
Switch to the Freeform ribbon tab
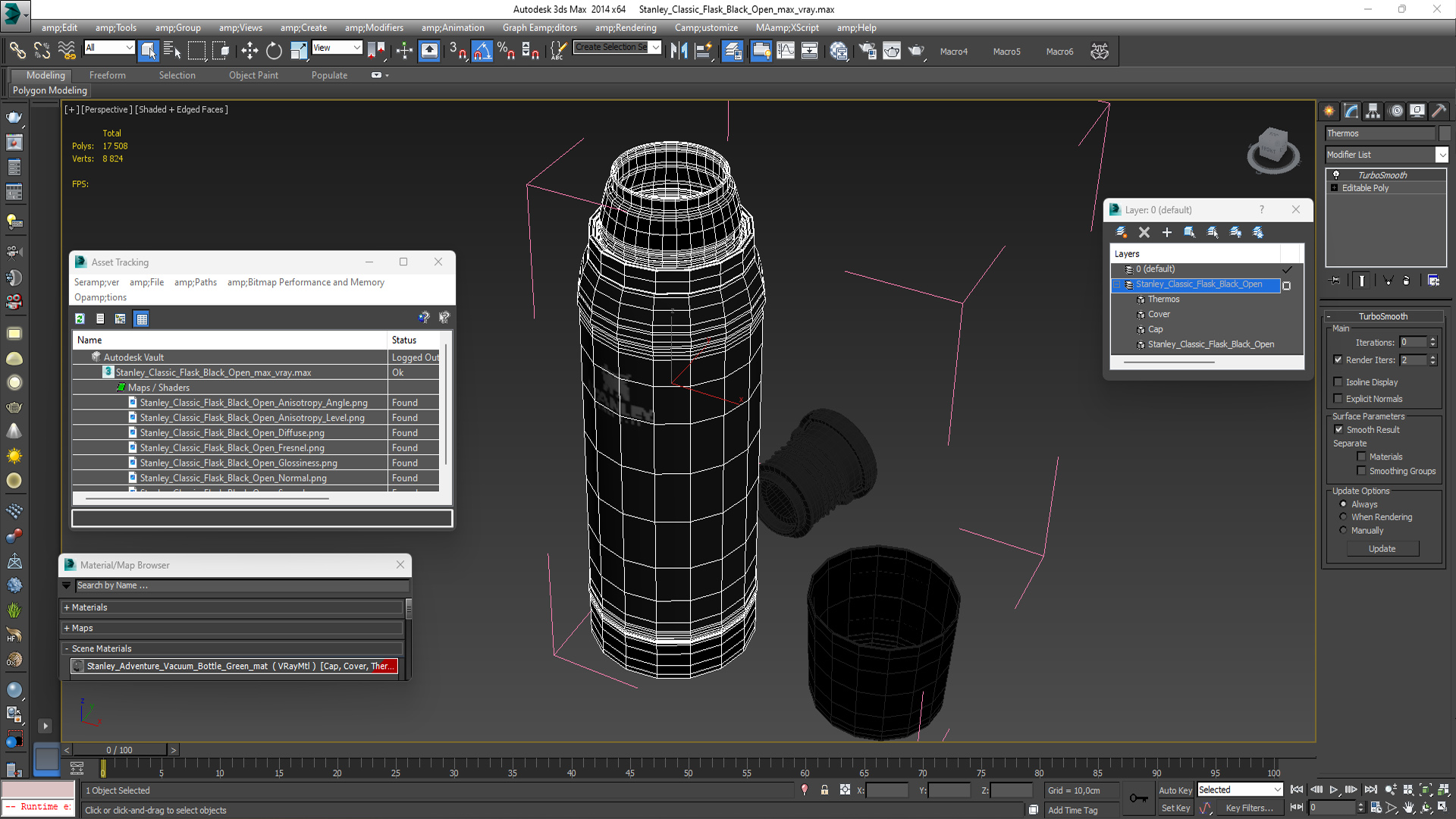(108, 75)
